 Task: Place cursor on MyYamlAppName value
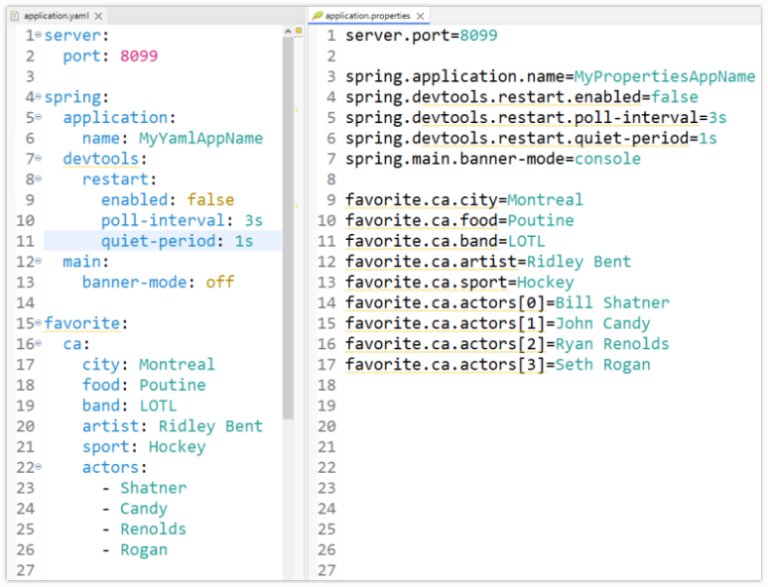(200, 138)
